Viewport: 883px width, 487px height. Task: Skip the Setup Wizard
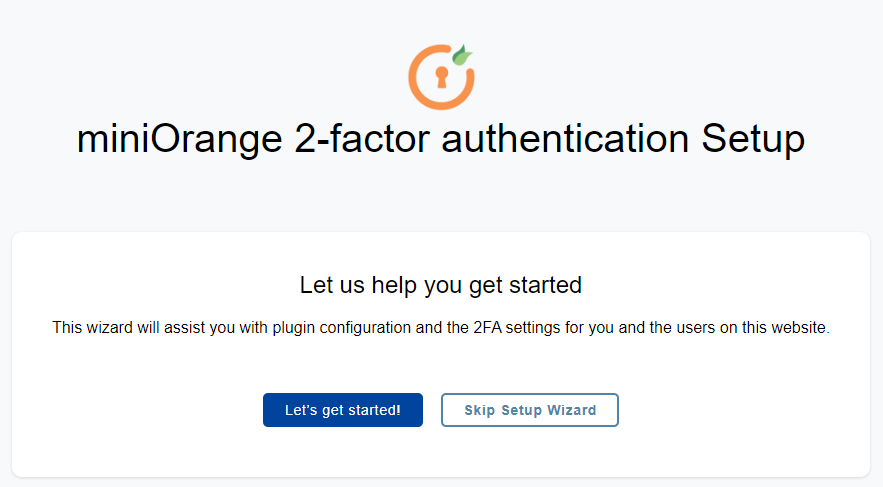(x=529, y=410)
